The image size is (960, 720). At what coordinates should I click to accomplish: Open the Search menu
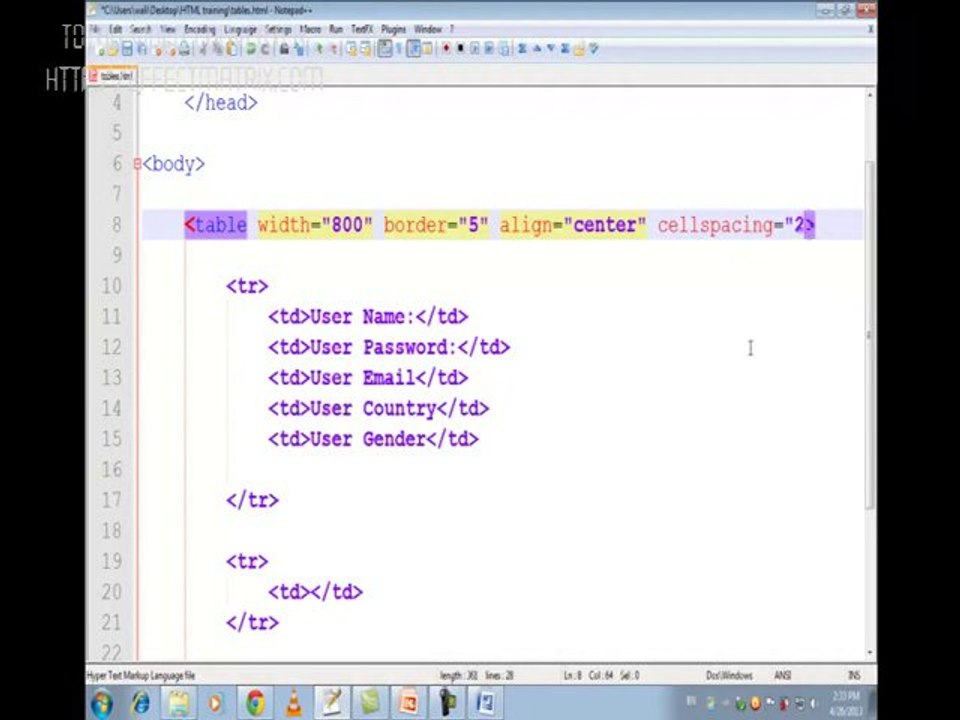(x=140, y=29)
